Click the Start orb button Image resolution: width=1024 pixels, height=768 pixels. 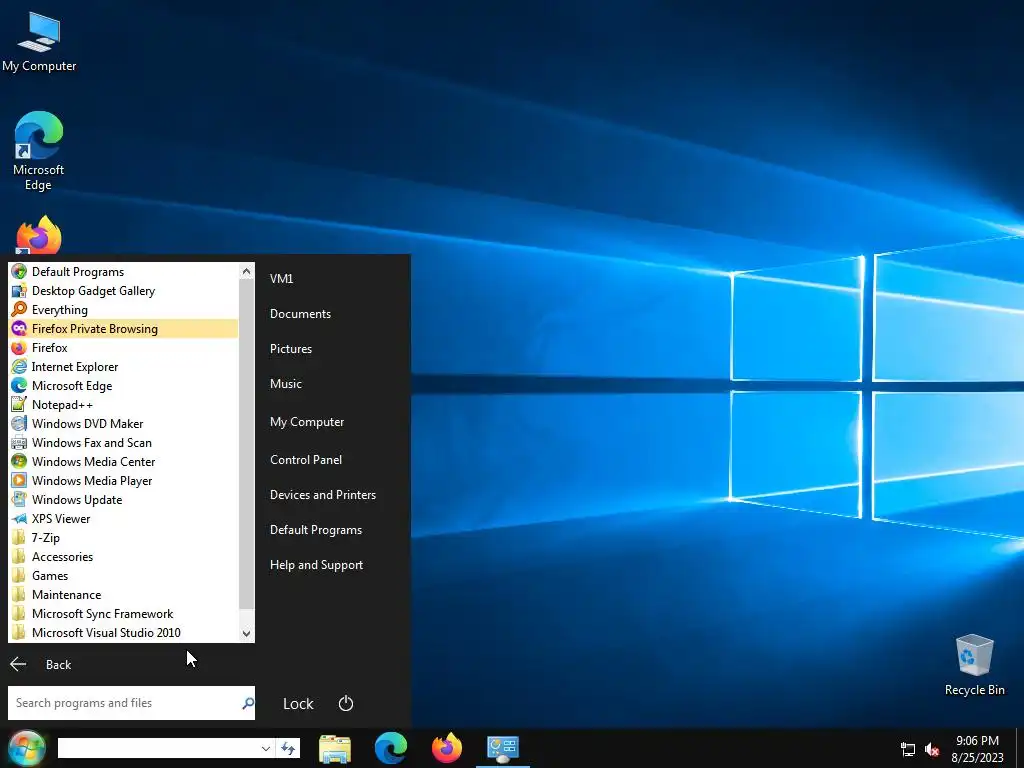(x=26, y=748)
